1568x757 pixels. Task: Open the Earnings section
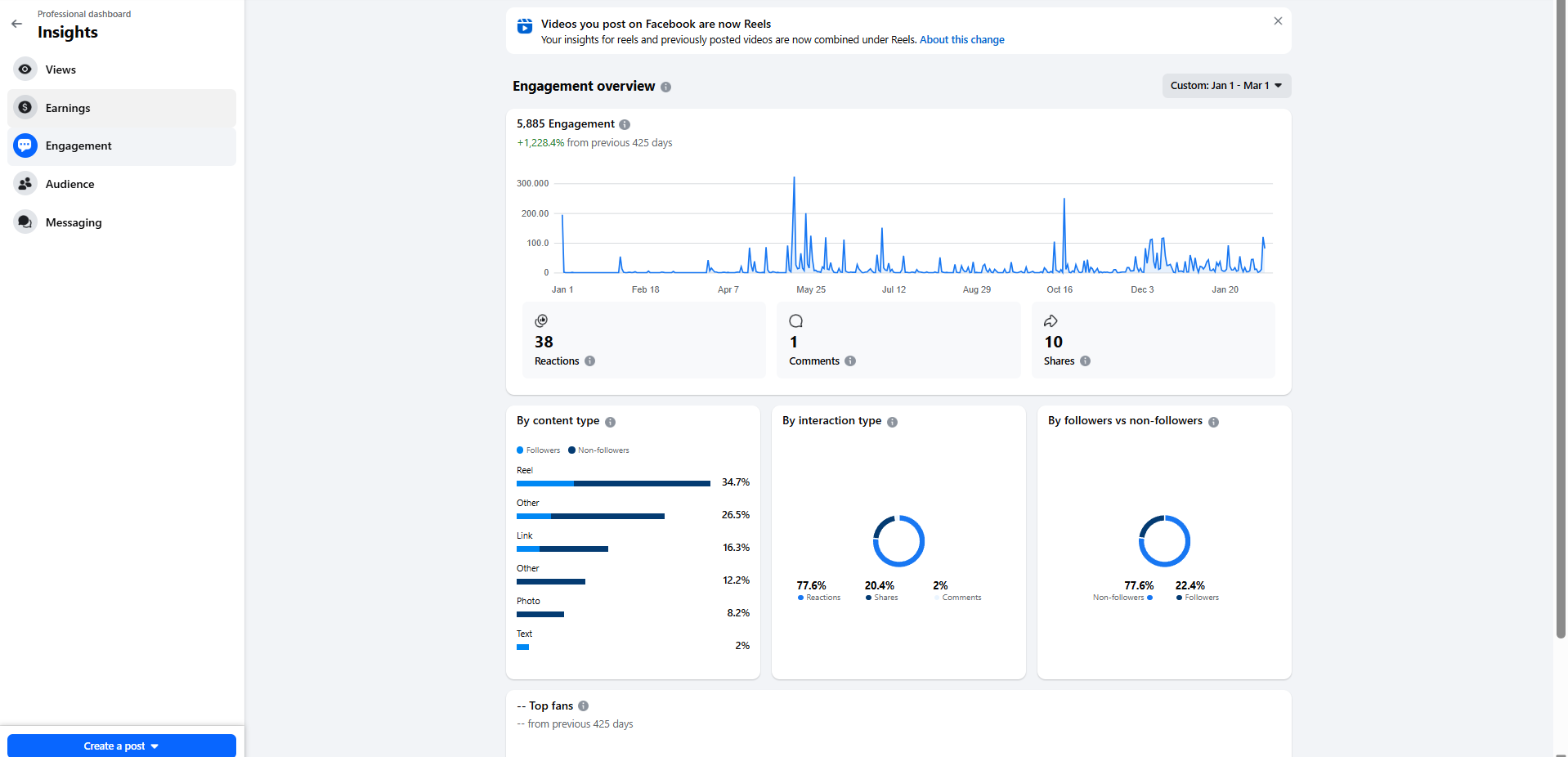pyautogui.click(x=68, y=108)
